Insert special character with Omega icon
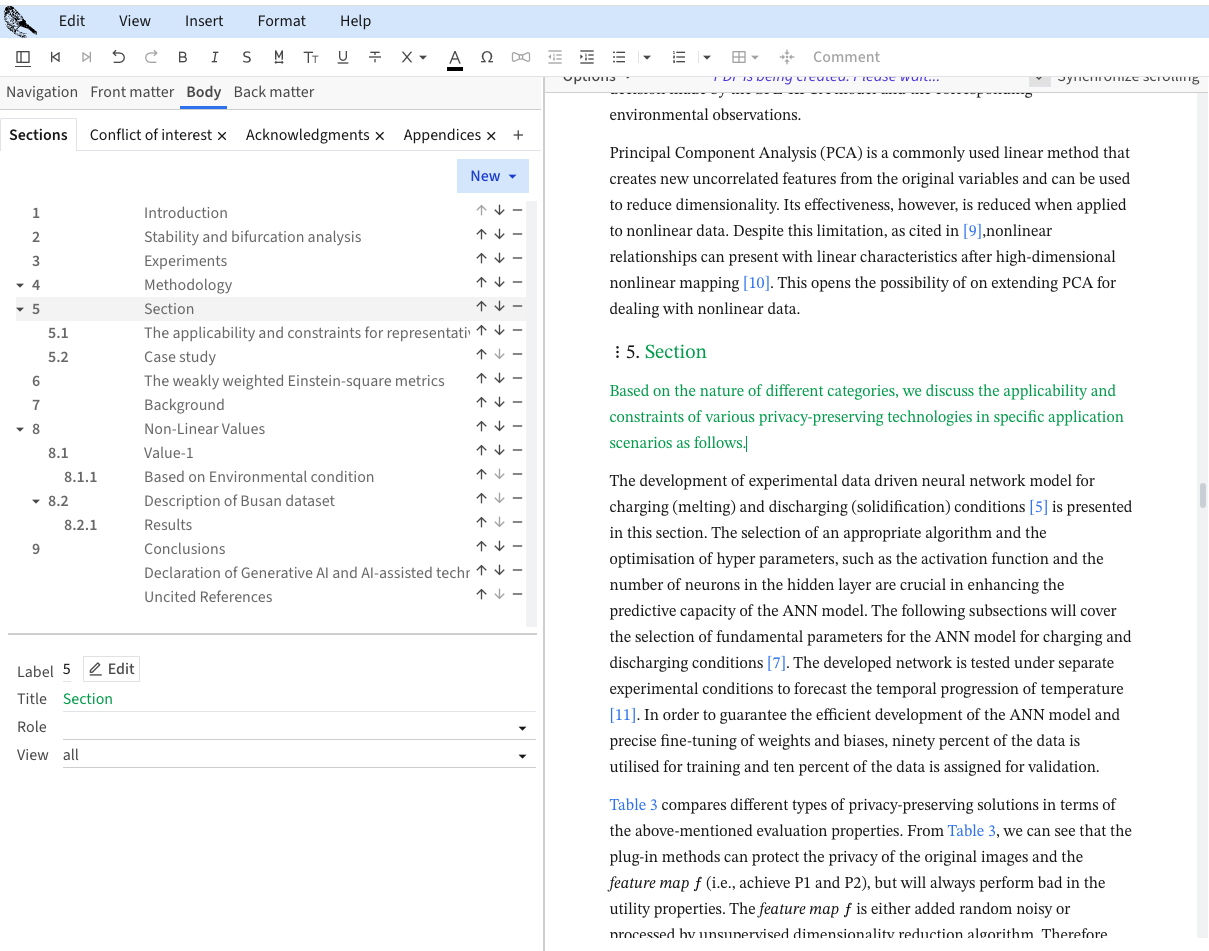The height and width of the screenshot is (951, 1209). point(487,57)
